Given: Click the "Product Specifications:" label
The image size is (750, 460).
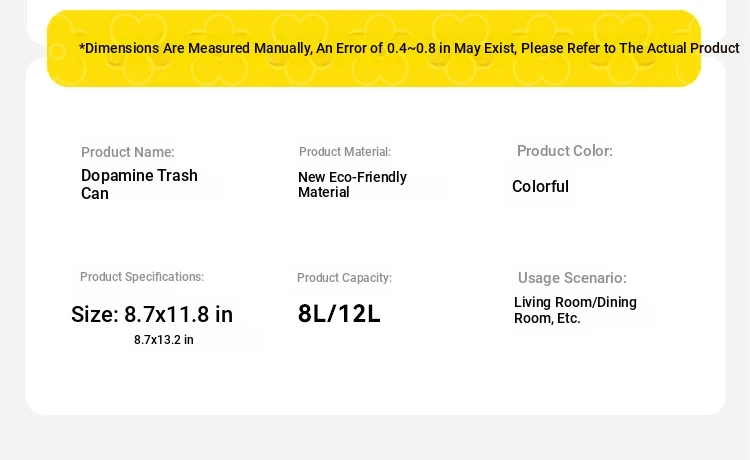Looking at the screenshot, I should point(142,277).
